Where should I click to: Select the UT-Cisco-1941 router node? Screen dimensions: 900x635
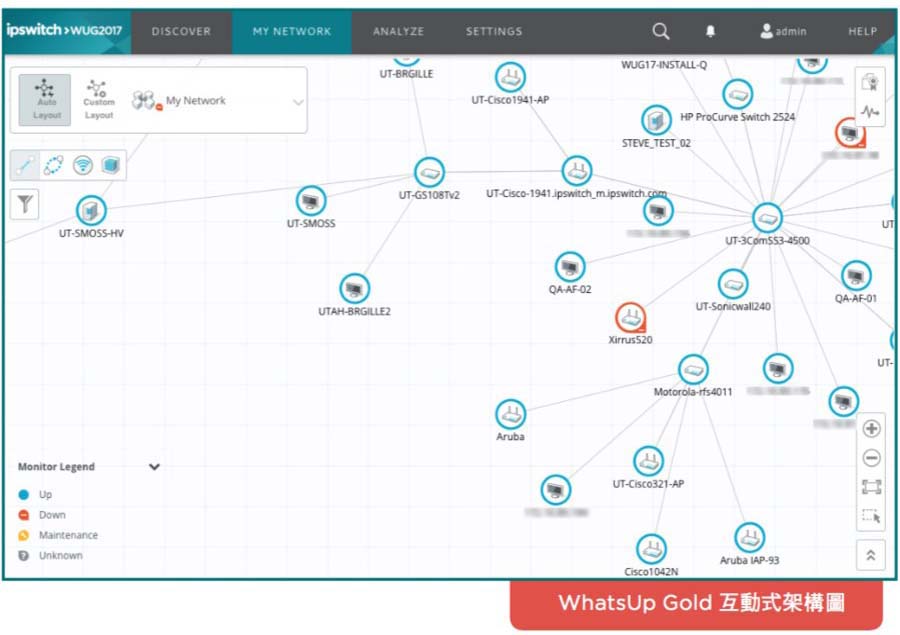pos(577,171)
